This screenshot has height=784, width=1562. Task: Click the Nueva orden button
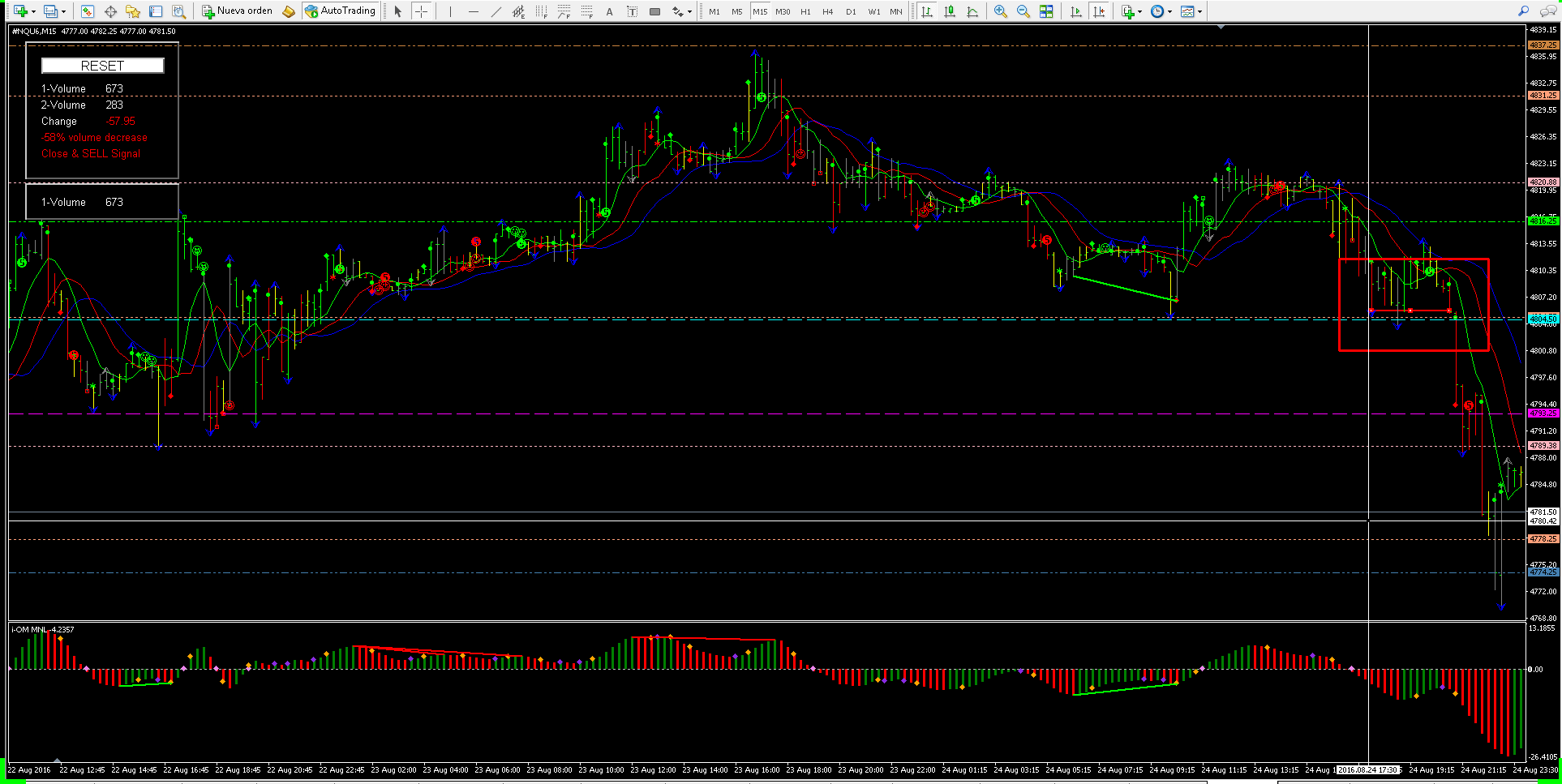point(237,11)
